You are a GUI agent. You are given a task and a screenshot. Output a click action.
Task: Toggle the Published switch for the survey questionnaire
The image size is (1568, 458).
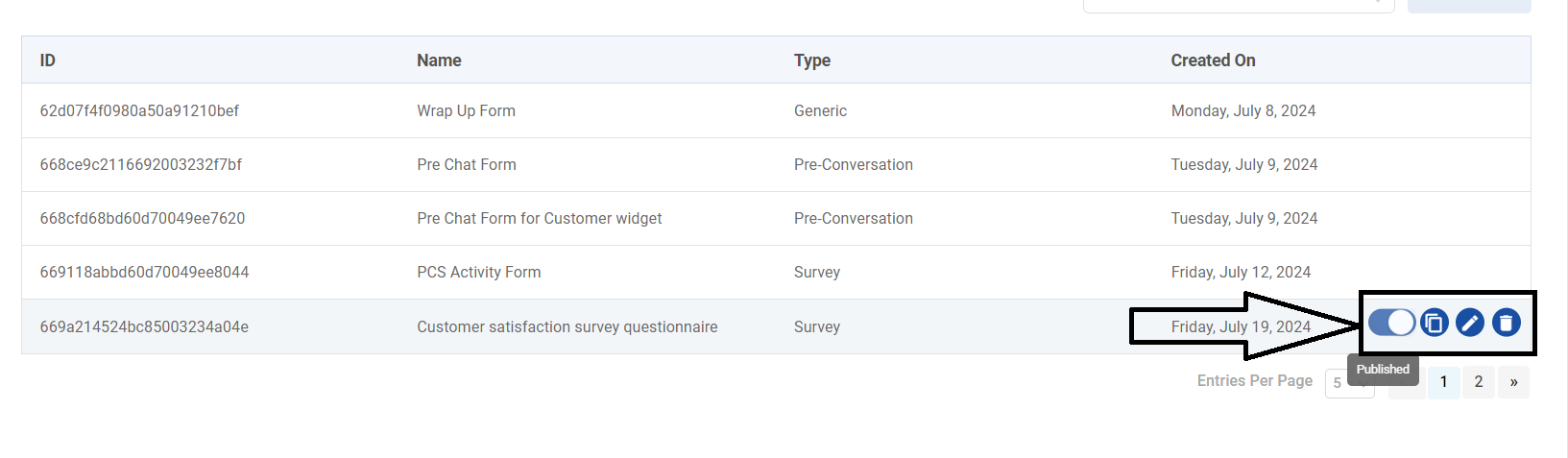[x=1391, y=323]
